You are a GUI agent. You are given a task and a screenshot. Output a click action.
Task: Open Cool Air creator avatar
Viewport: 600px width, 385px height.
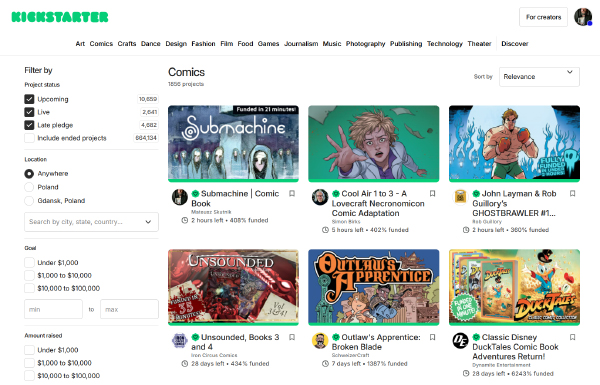pyautogui.click(x=320, y=197)
